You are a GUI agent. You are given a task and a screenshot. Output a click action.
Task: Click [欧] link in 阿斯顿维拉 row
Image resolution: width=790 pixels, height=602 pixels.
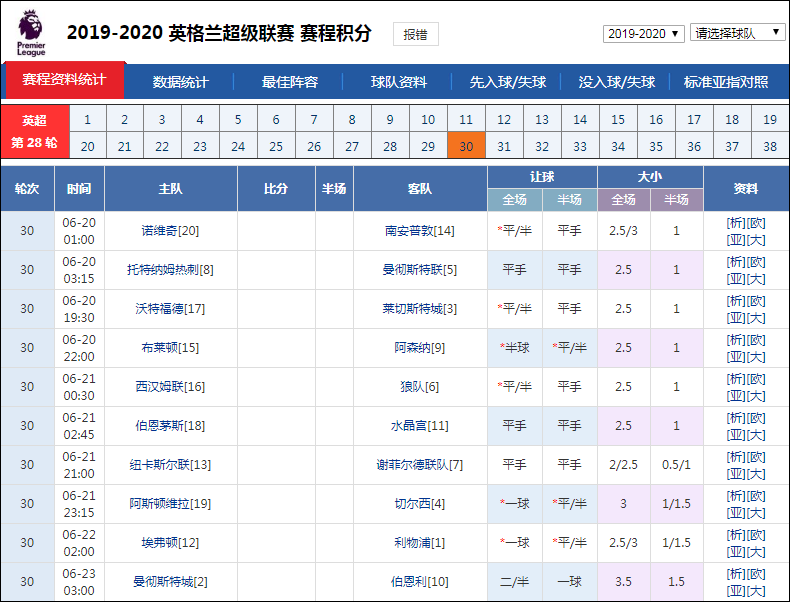point(756,496)
